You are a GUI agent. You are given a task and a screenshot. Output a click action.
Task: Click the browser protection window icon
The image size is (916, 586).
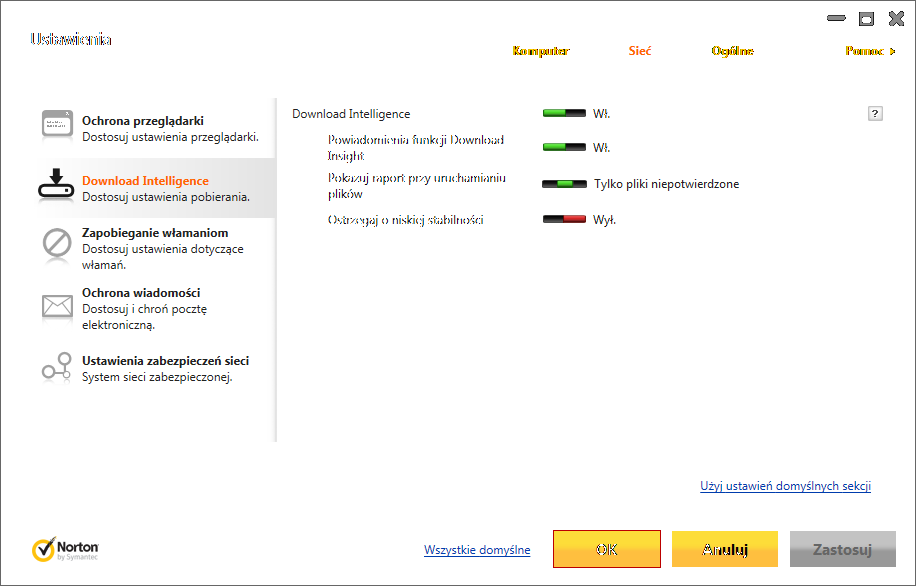coord(57,124)
